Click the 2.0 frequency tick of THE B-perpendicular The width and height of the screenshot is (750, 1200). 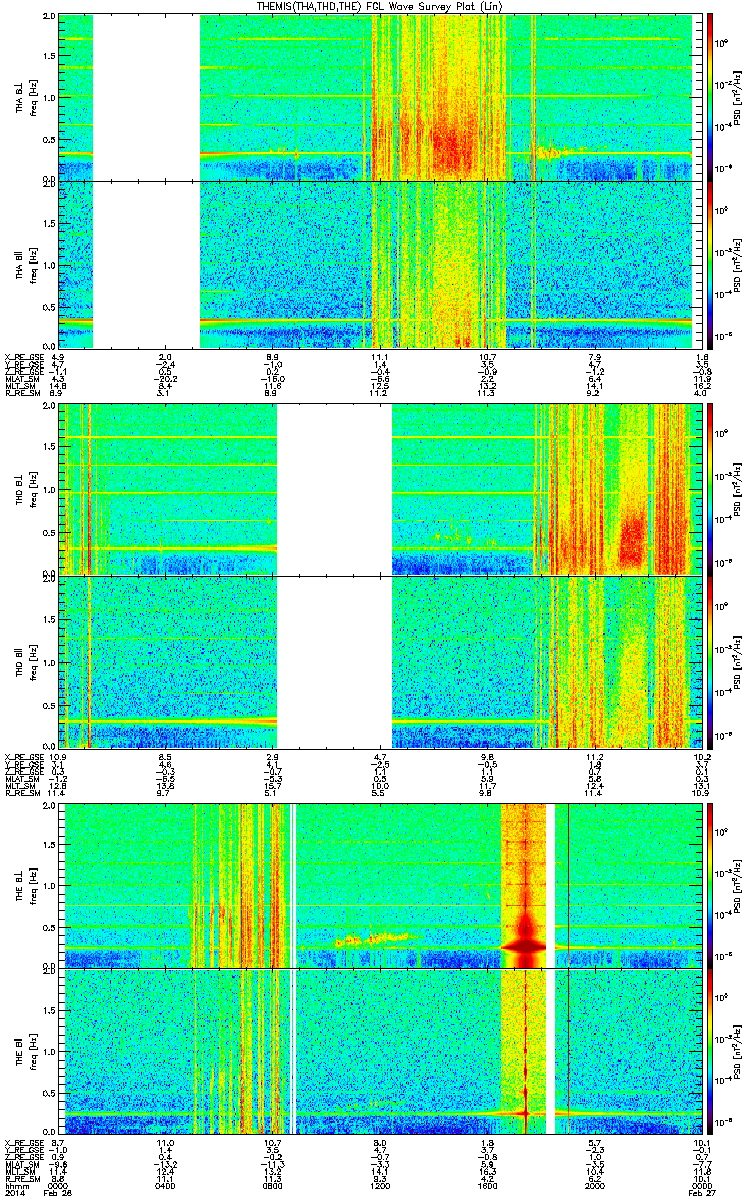50,805
